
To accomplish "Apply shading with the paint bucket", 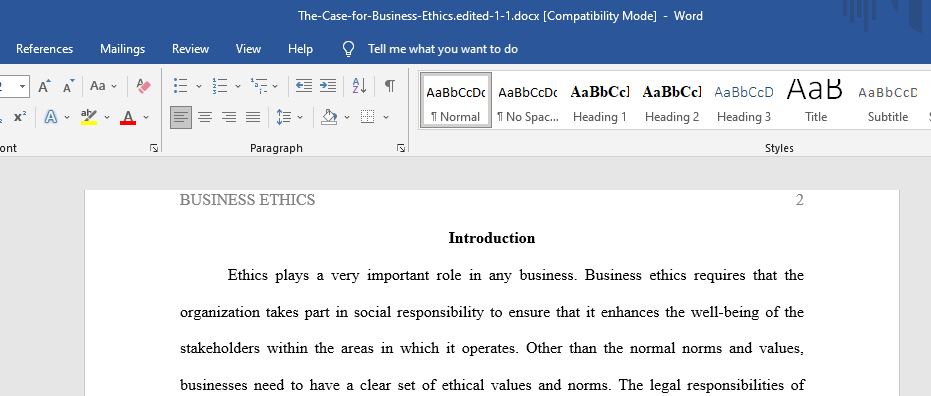I will (x=329, y=117).
